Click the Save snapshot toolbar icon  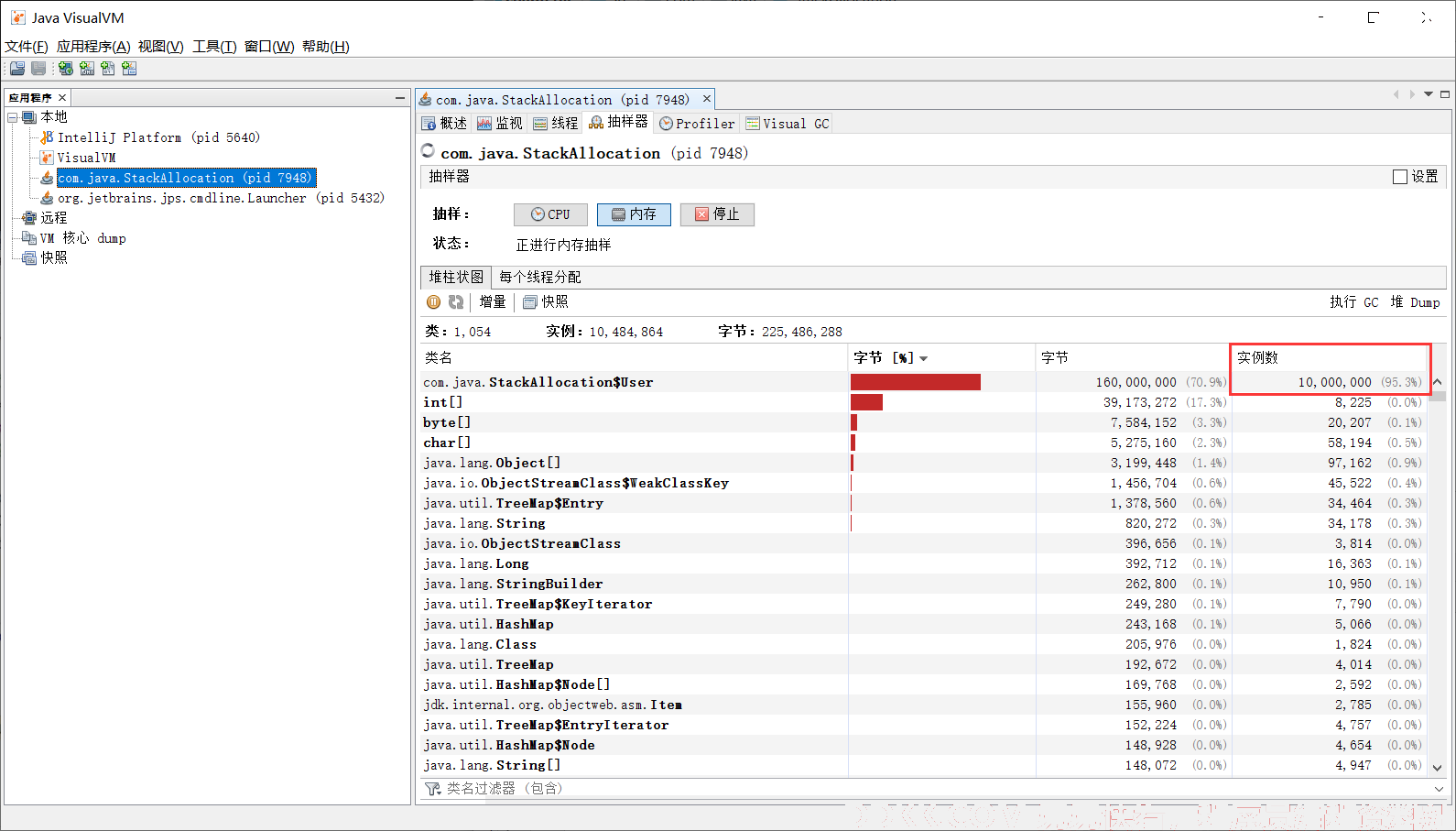pos(38,69)
